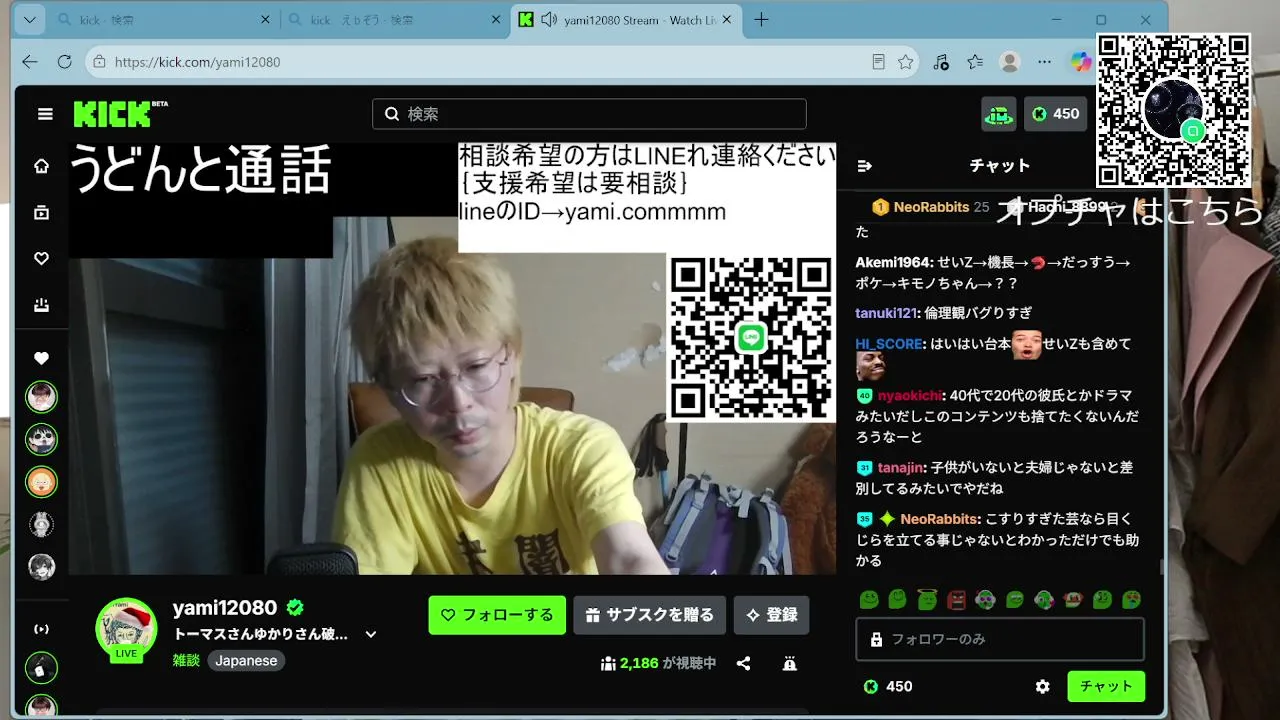This screenshot has width=1280, height=720.
Task: Open first followed channel avatar below filled heart
Action: [x=41, y=397]
